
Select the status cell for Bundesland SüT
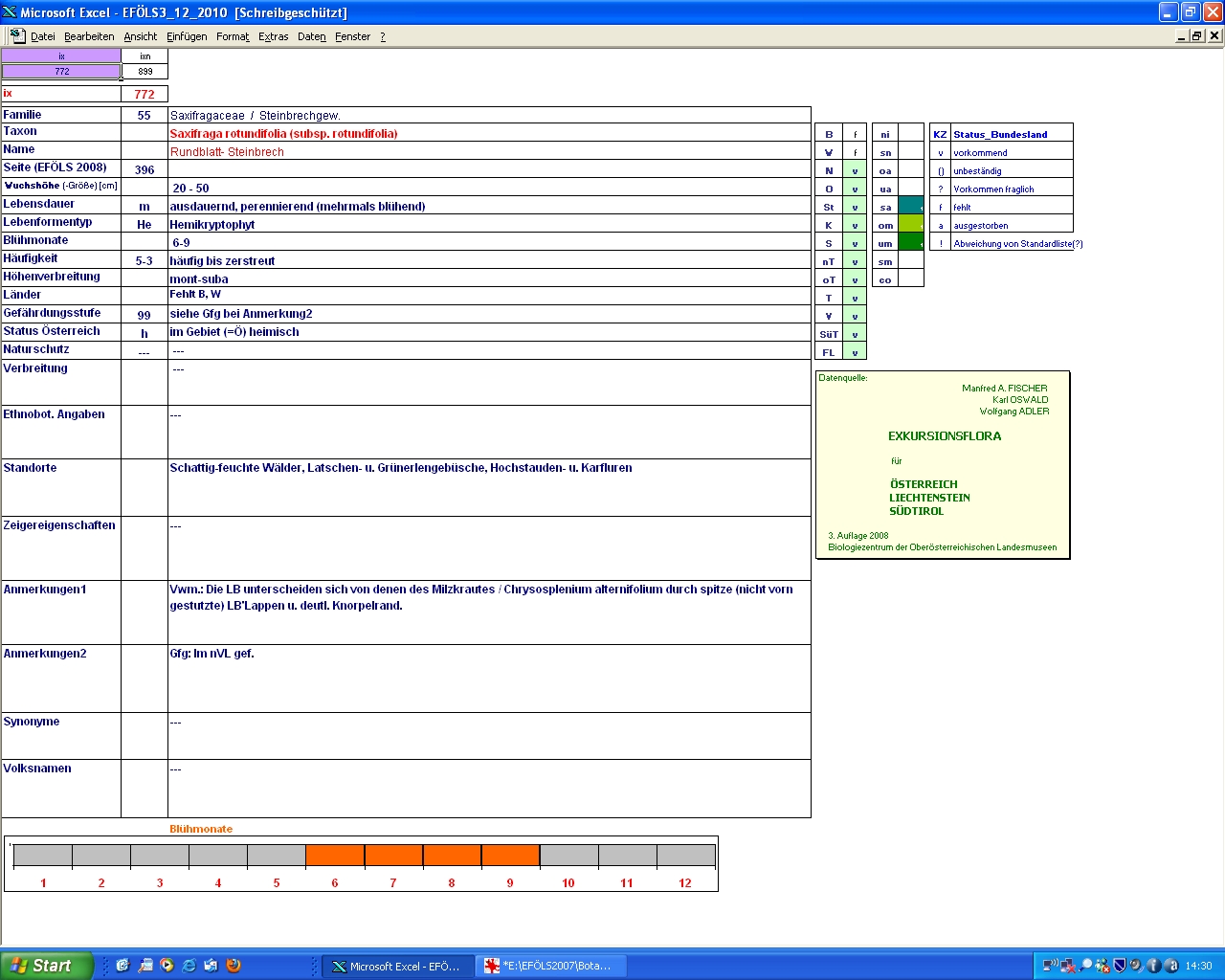855,334
